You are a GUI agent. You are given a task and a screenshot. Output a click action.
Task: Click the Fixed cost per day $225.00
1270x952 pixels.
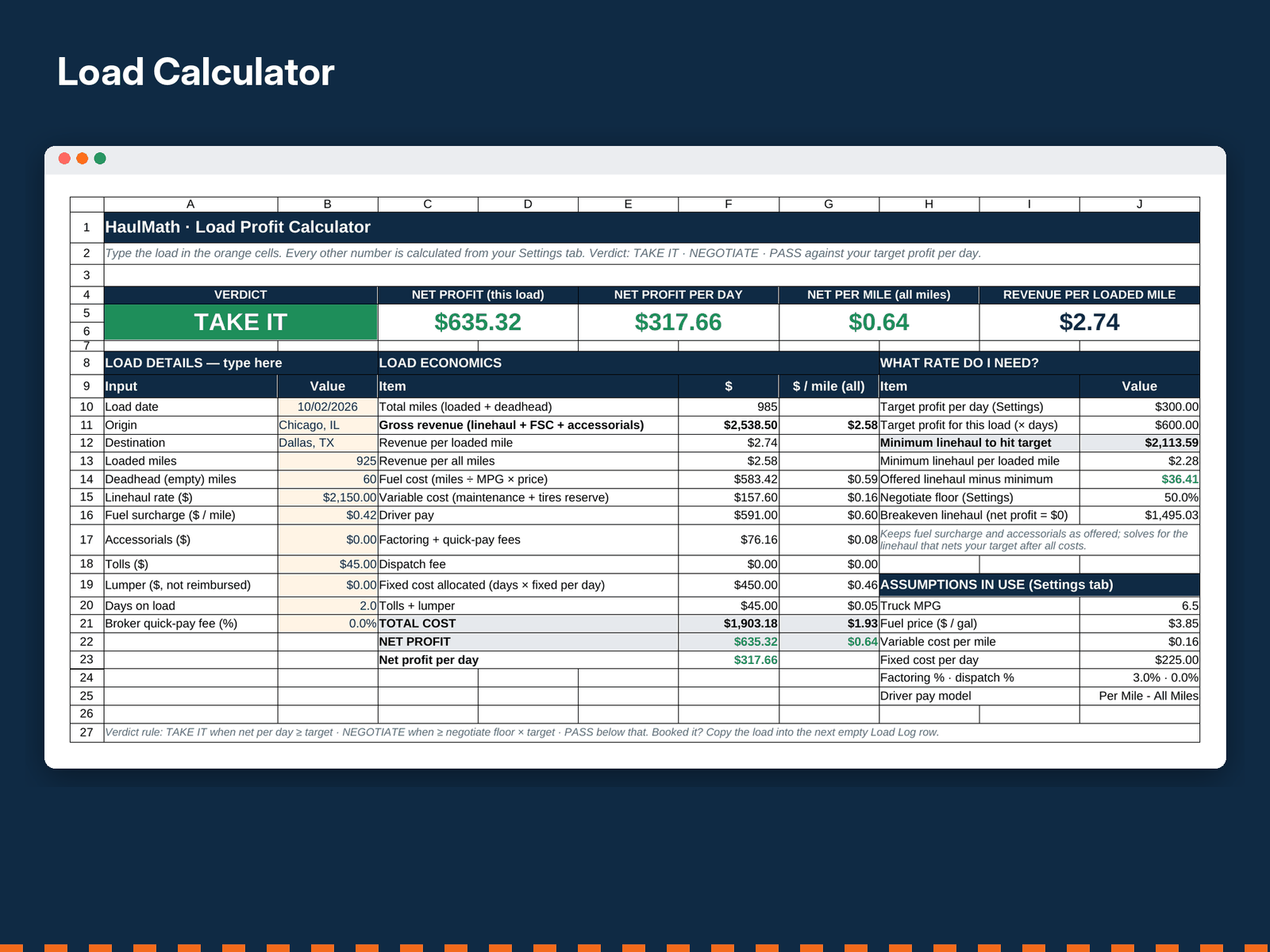(x=1140, y=660)
